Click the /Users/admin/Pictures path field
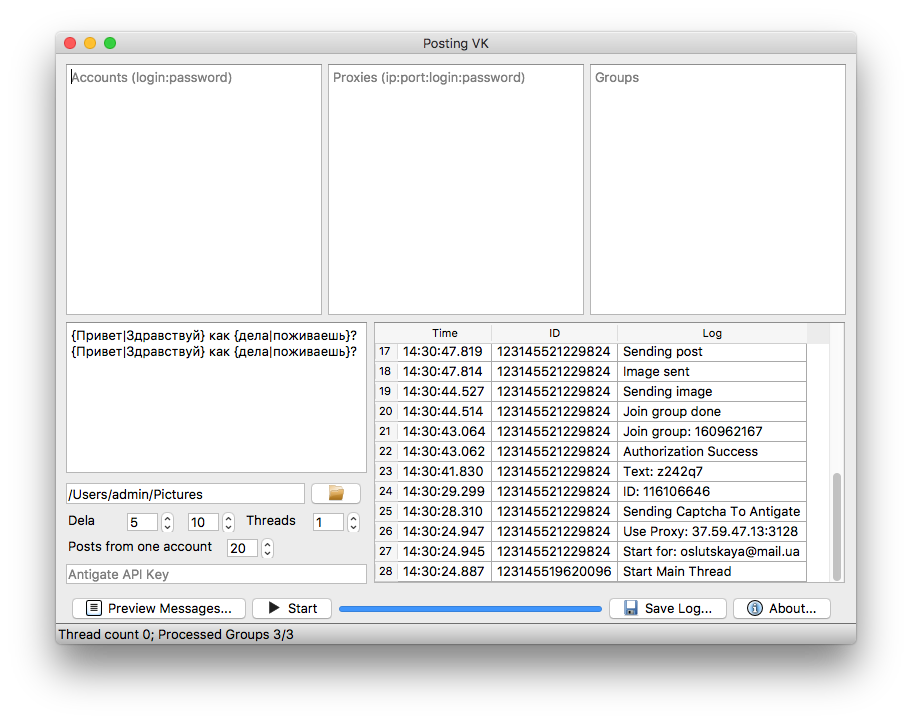 click(185, 494)
